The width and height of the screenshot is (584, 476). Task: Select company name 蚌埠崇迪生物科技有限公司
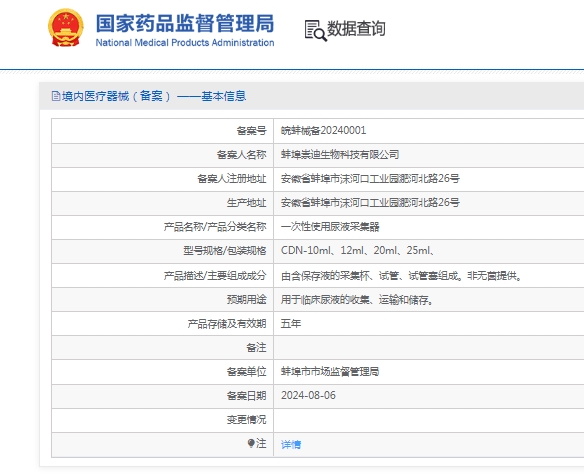(x=340, y=154)
